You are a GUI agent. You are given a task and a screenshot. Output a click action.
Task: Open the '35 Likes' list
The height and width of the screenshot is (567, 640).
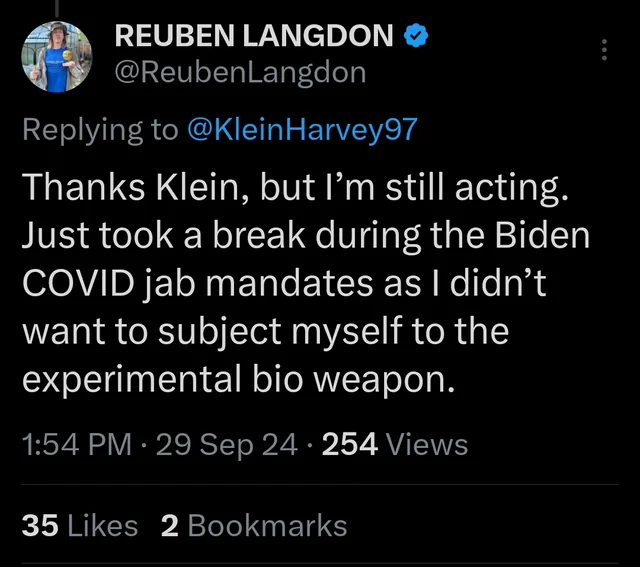tap(80, 525)
